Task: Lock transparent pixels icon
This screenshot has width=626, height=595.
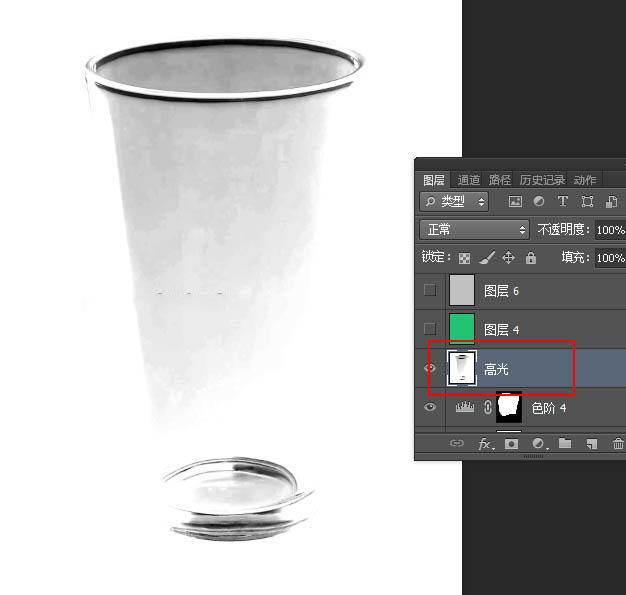Action: tap(465, 258)
